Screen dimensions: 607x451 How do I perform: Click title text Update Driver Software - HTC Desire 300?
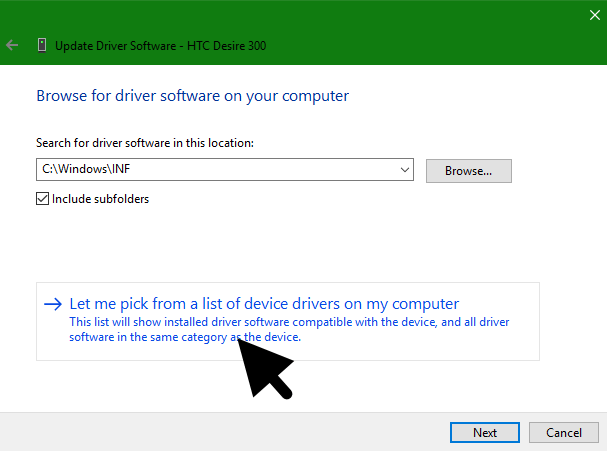point(161,46)
